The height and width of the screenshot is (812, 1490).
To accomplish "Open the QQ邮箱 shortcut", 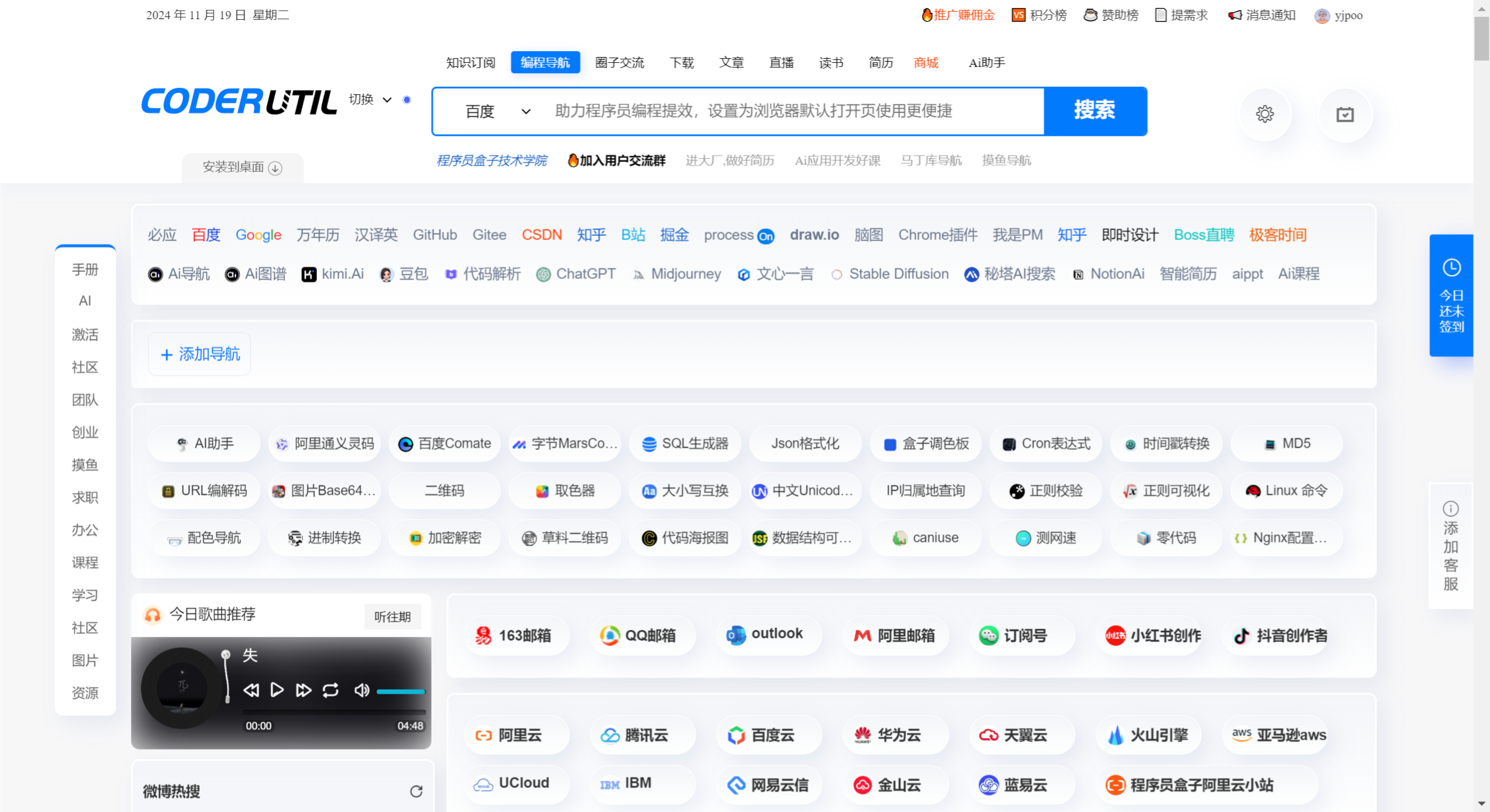I will coord(641,635).
